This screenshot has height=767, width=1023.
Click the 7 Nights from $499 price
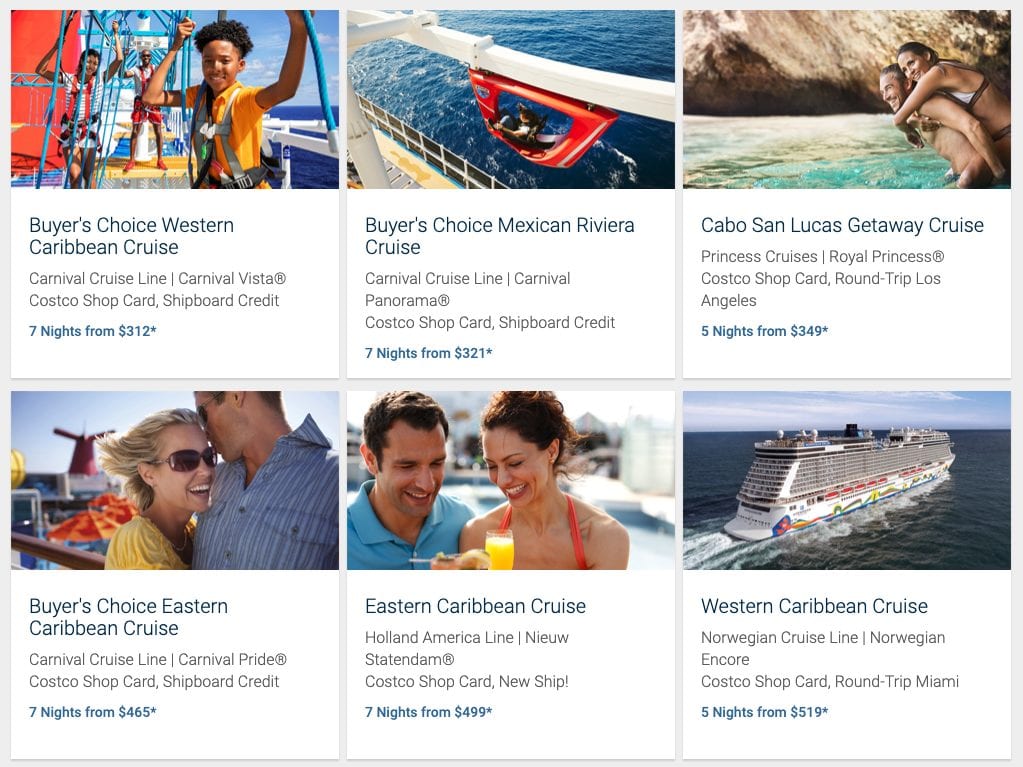[x=429, y=712]
